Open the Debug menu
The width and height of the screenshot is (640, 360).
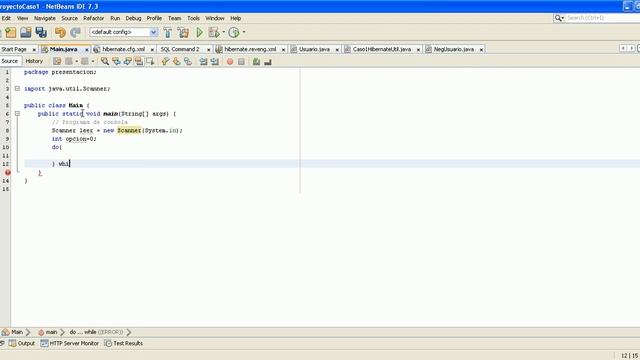(133, 18)
